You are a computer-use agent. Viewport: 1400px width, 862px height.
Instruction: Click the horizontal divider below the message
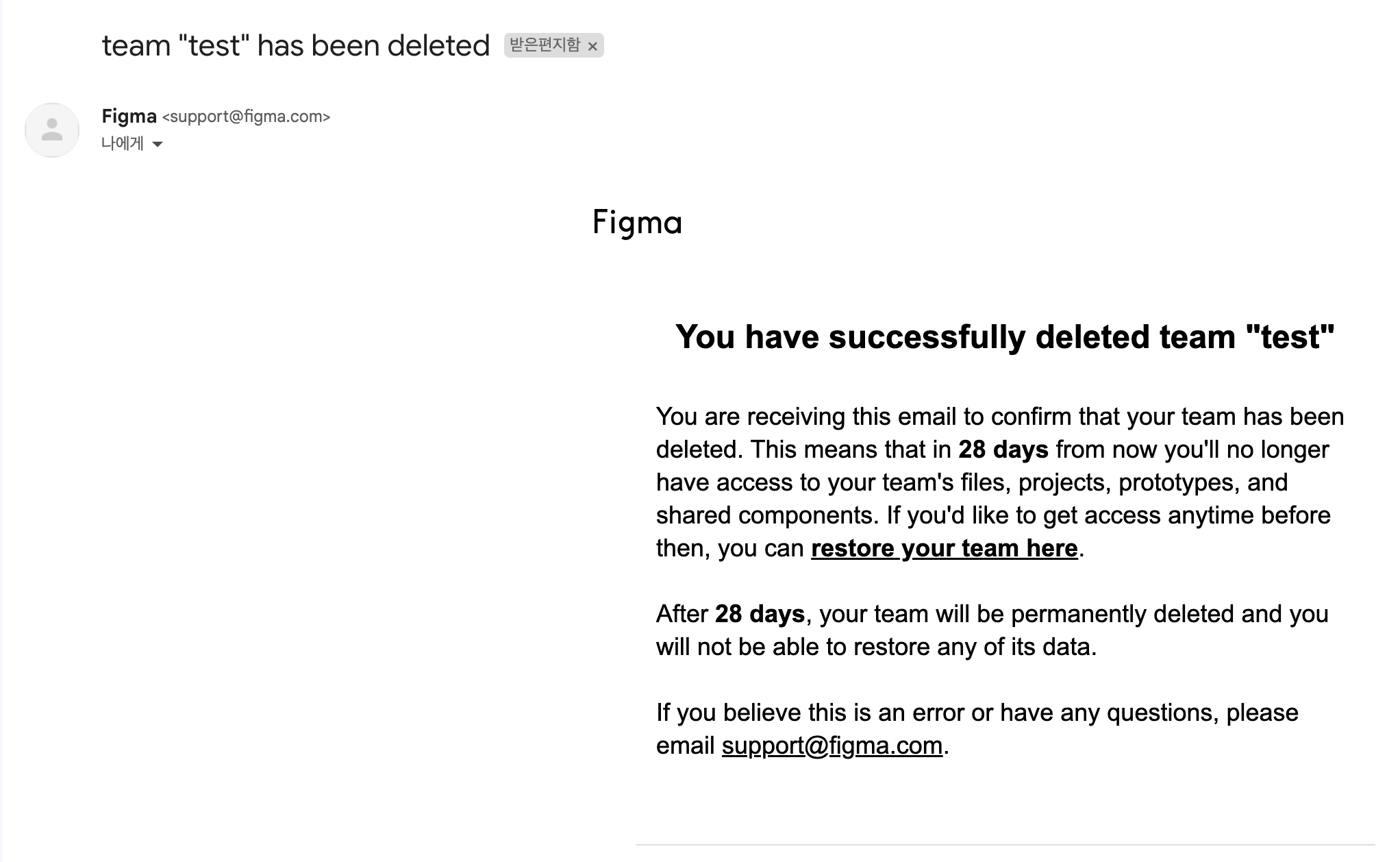coord(1005,845)
